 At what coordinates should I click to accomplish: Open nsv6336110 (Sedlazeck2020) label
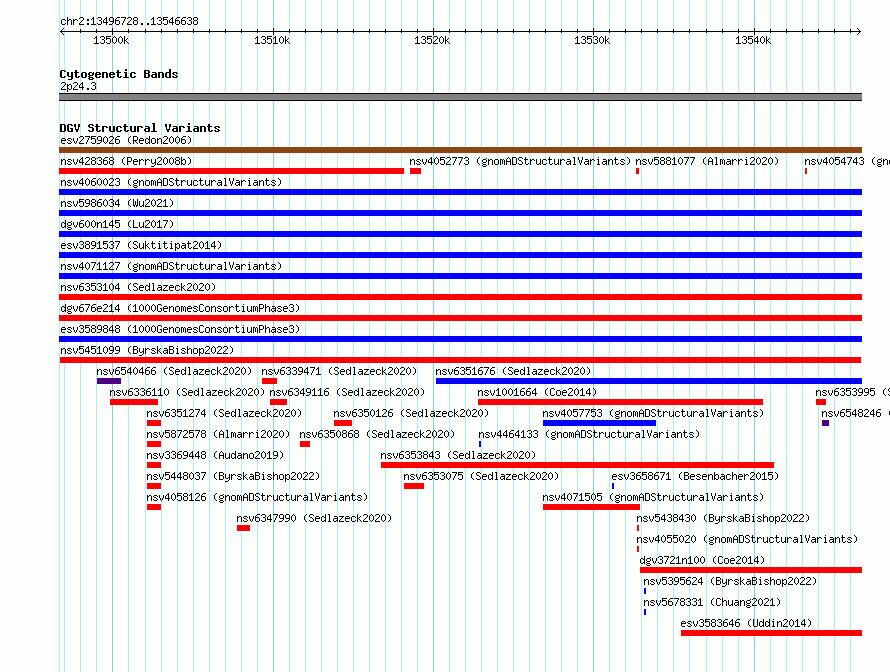pos(187,392)
